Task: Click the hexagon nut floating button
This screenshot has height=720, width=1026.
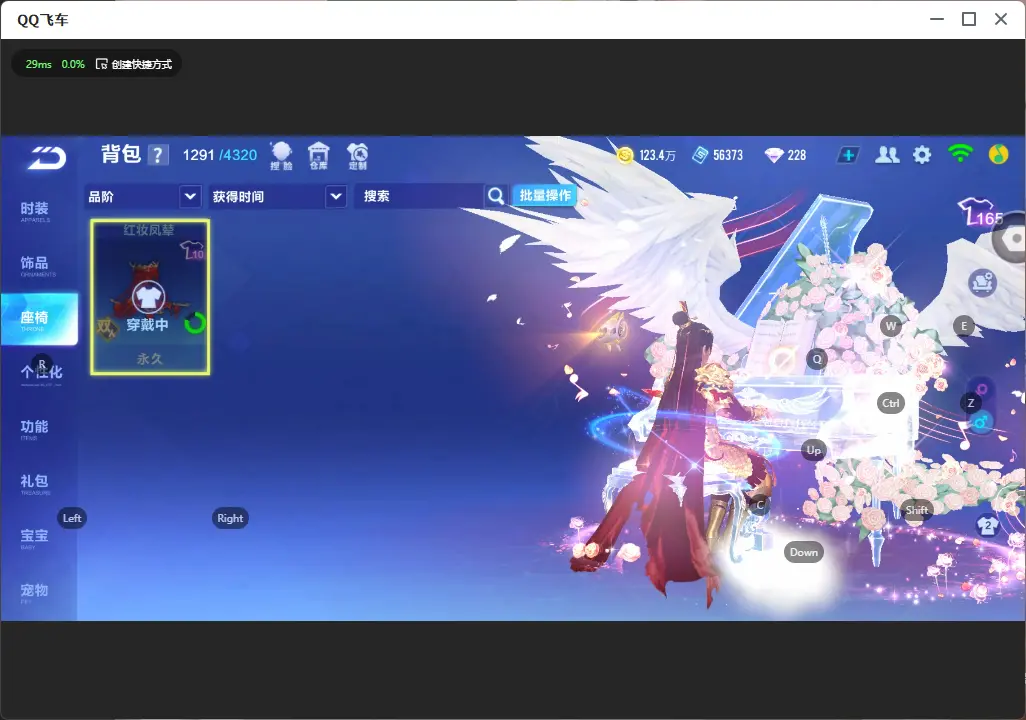Action: click(1010, 238)
